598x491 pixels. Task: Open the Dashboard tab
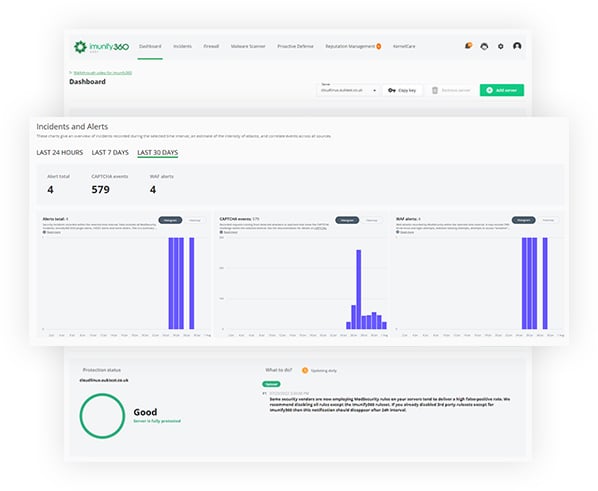click(150, 46)
